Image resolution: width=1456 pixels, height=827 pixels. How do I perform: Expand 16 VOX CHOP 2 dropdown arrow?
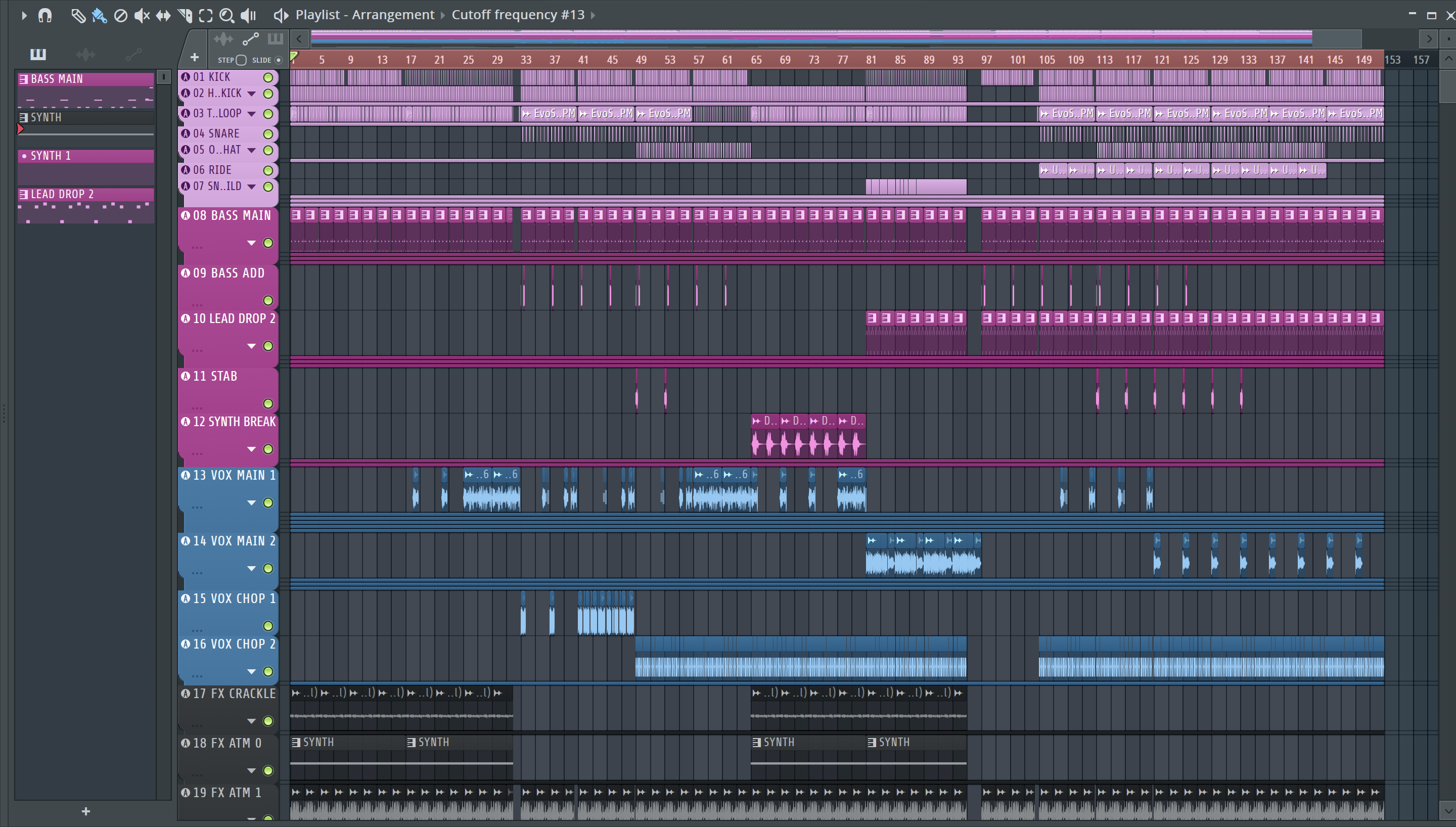tap(252, 671)
